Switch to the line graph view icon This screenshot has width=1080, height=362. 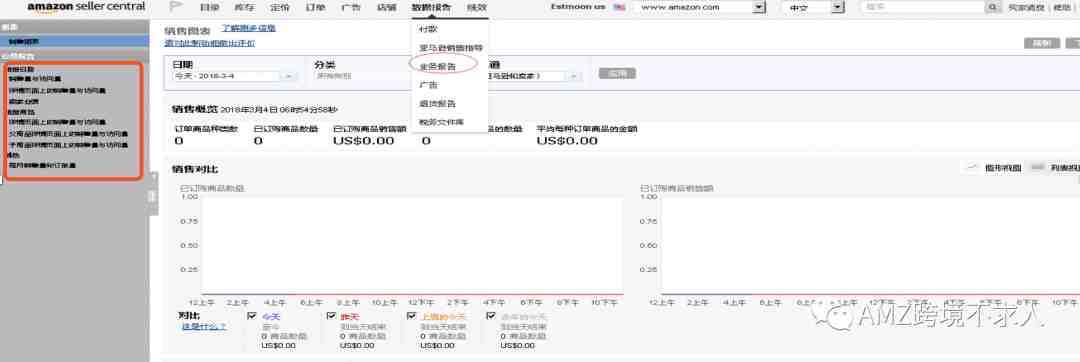pyautogui.click(x=973, y=167)
